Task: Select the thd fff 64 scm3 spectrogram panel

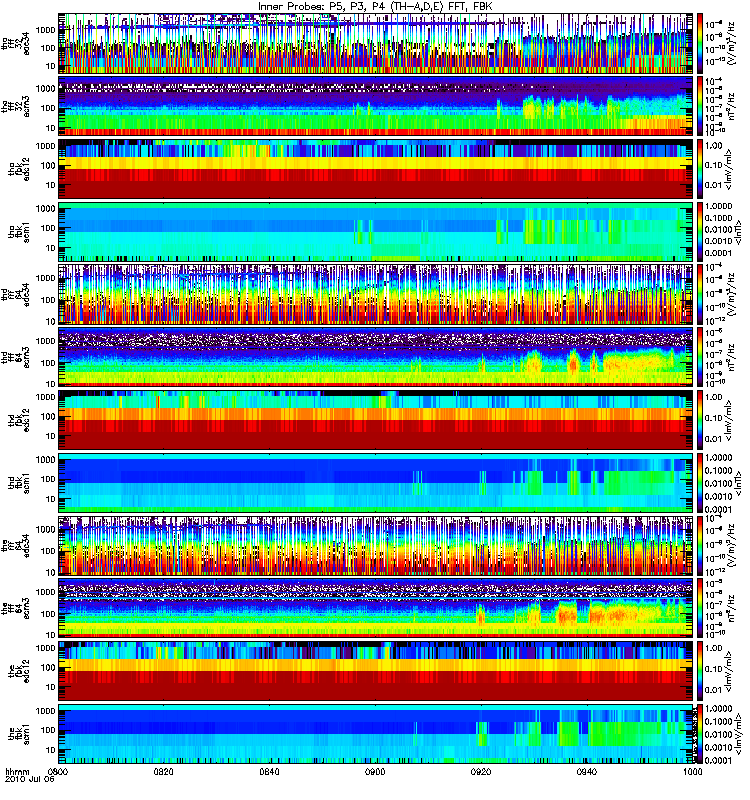Action: coord(375,357)
